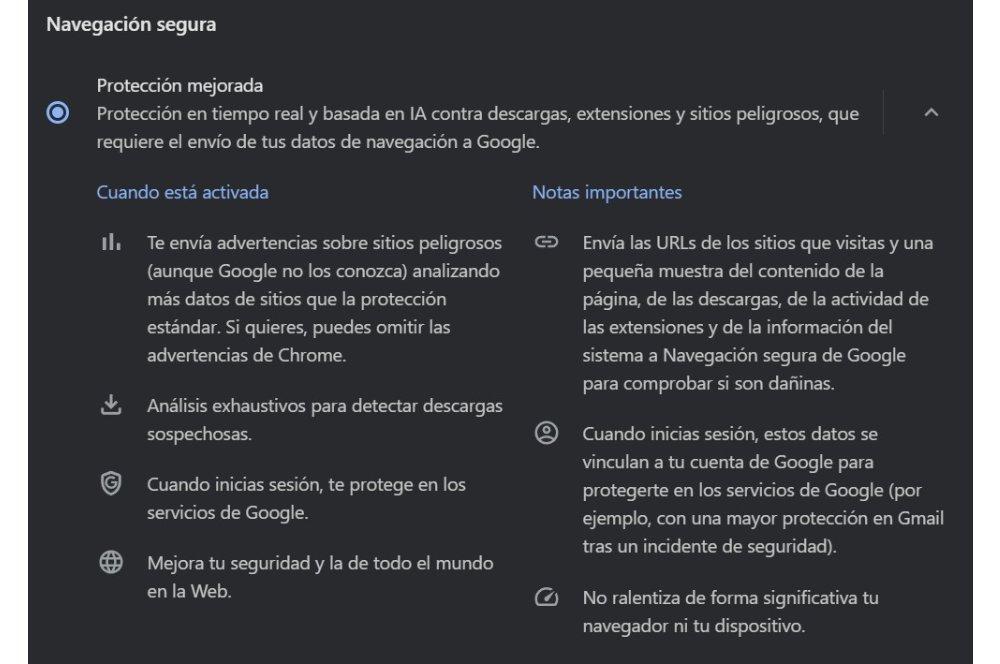The height and width of the screenshot is (664, 1000).
Task: Click the download analysis icon
Action: point(110,405)
